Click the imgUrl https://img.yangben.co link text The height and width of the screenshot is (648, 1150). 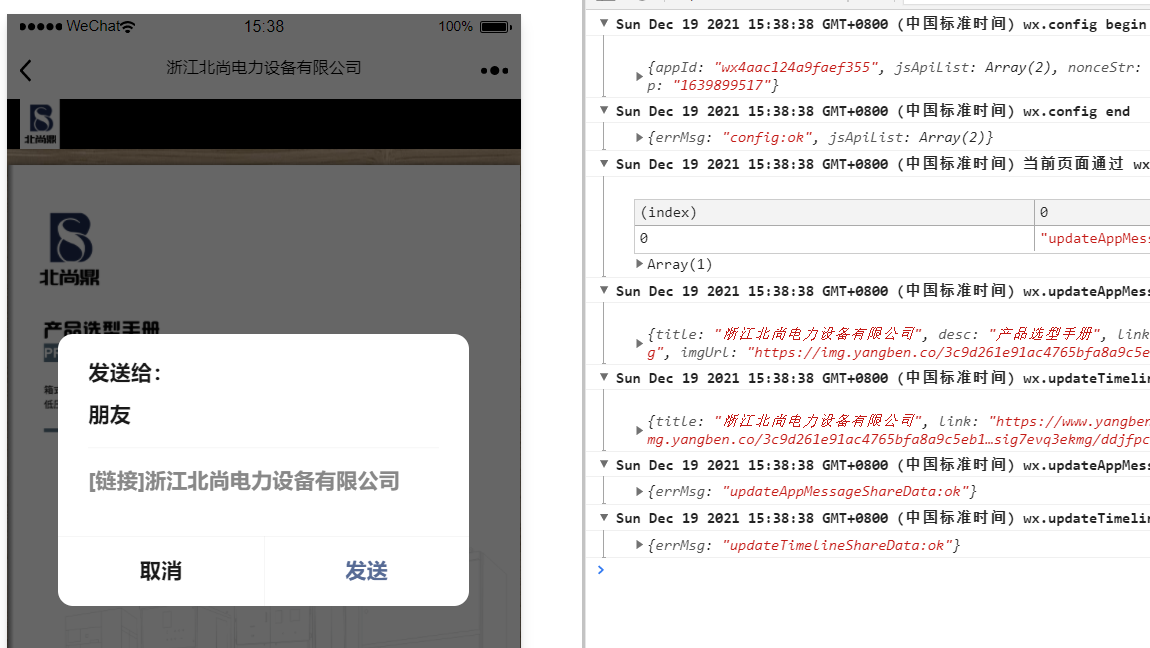coord(948,353)
